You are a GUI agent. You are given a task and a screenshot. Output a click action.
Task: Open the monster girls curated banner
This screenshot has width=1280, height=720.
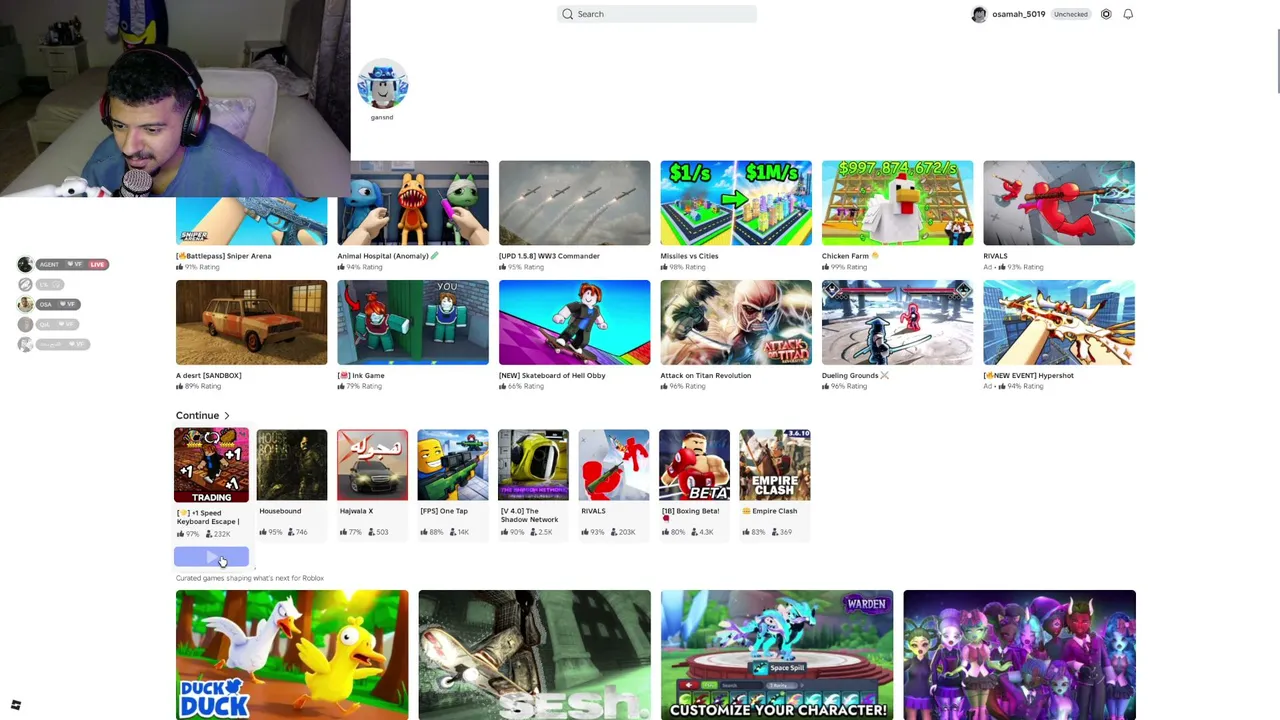coord(1019,655)
